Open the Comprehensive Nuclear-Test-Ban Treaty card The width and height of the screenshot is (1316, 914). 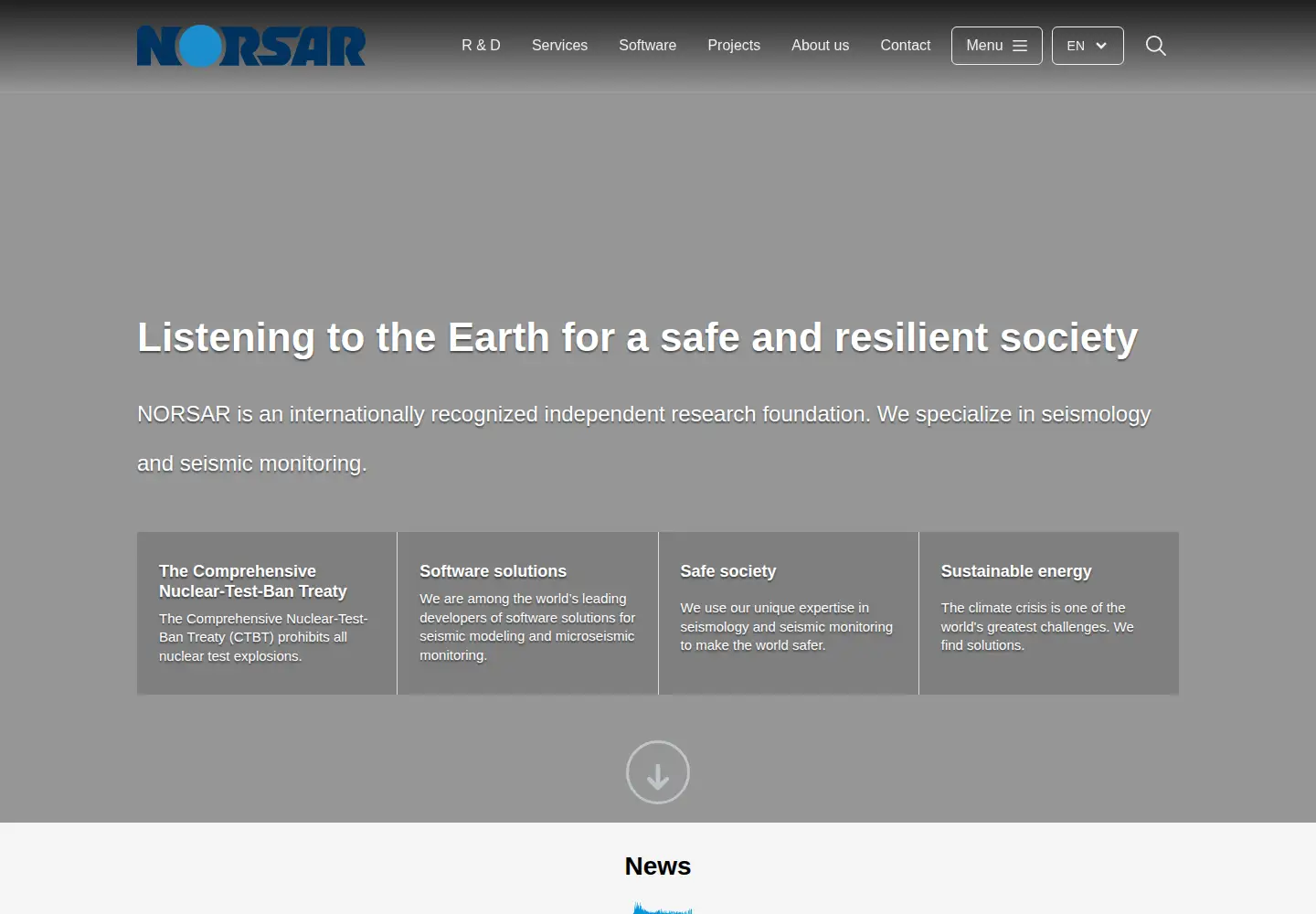[x=267, y=613]
